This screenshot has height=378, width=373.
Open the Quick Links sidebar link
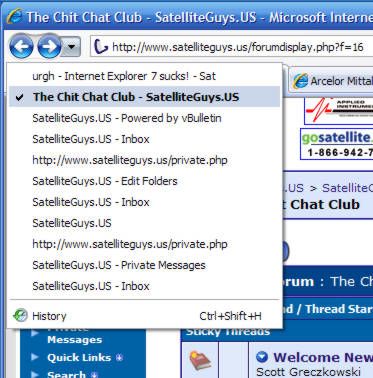point(79,357)
